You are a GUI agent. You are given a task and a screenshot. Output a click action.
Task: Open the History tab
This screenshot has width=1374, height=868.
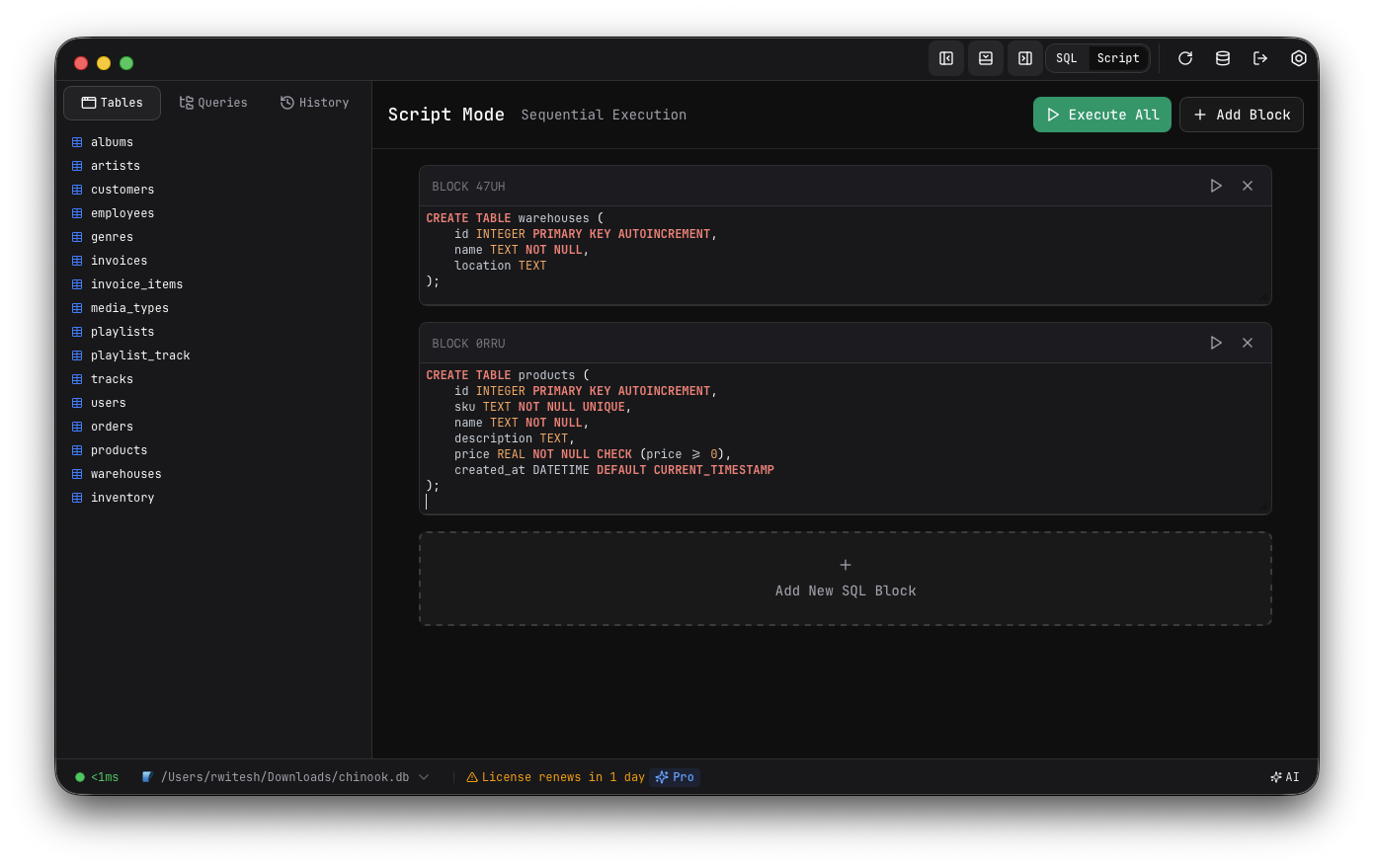(x=314, y=103)
